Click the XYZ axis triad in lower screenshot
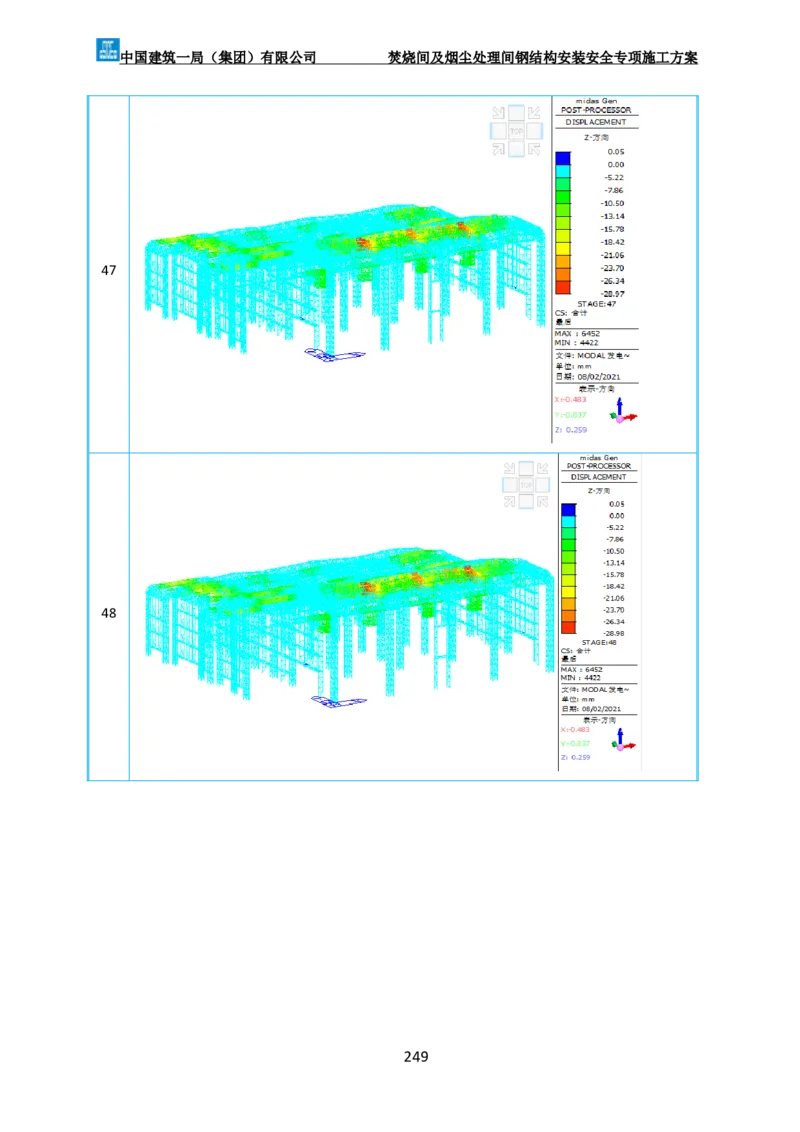Image resolution: width=800 pixels, height=1132 pixels. pyautogui.click(x=623, y=741)
